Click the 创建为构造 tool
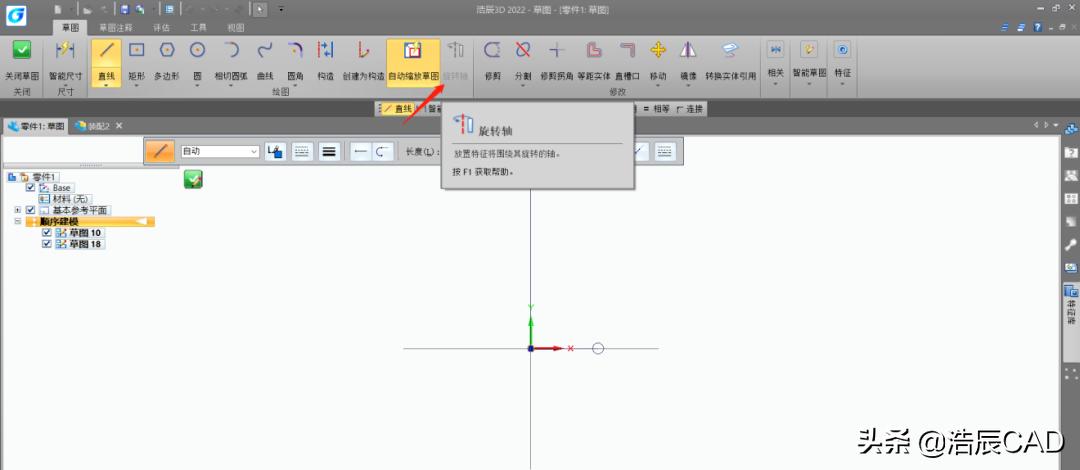 point(364,61)
